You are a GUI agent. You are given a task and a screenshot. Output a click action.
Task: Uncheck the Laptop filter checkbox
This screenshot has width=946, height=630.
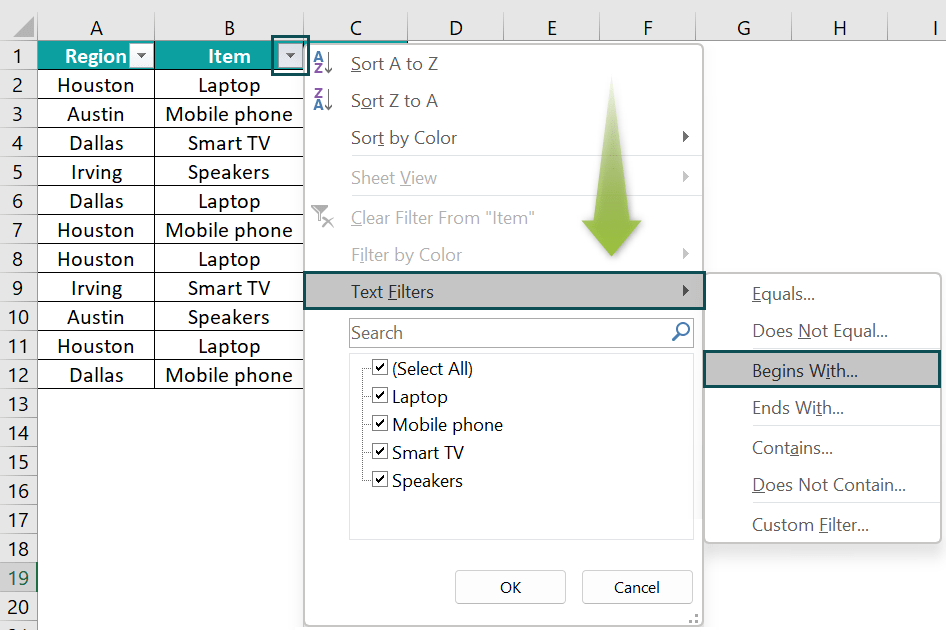coord(379,396)
